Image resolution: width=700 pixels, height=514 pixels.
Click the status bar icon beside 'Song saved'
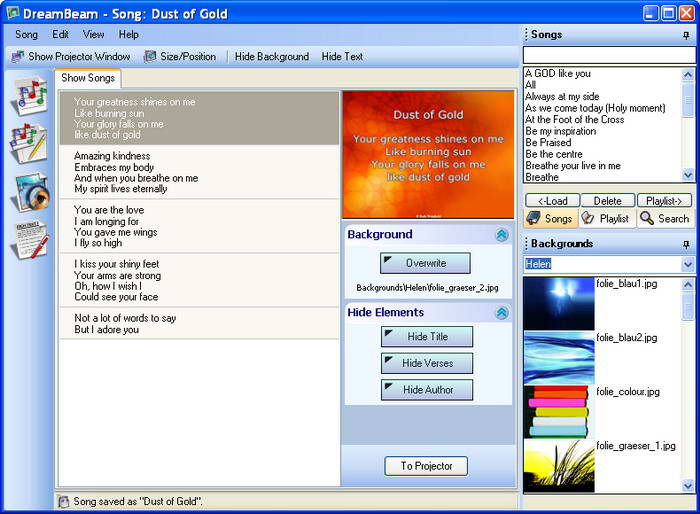tap(64, 502)
